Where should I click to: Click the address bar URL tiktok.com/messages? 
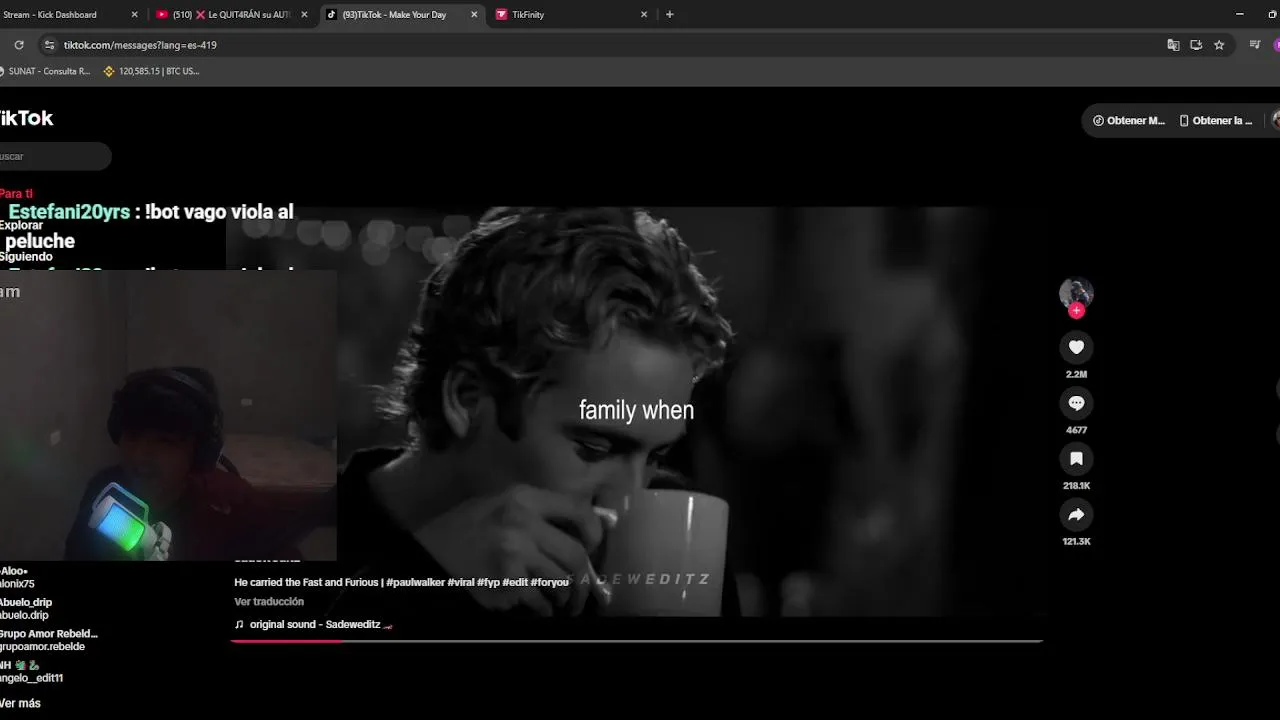(140, 45)
